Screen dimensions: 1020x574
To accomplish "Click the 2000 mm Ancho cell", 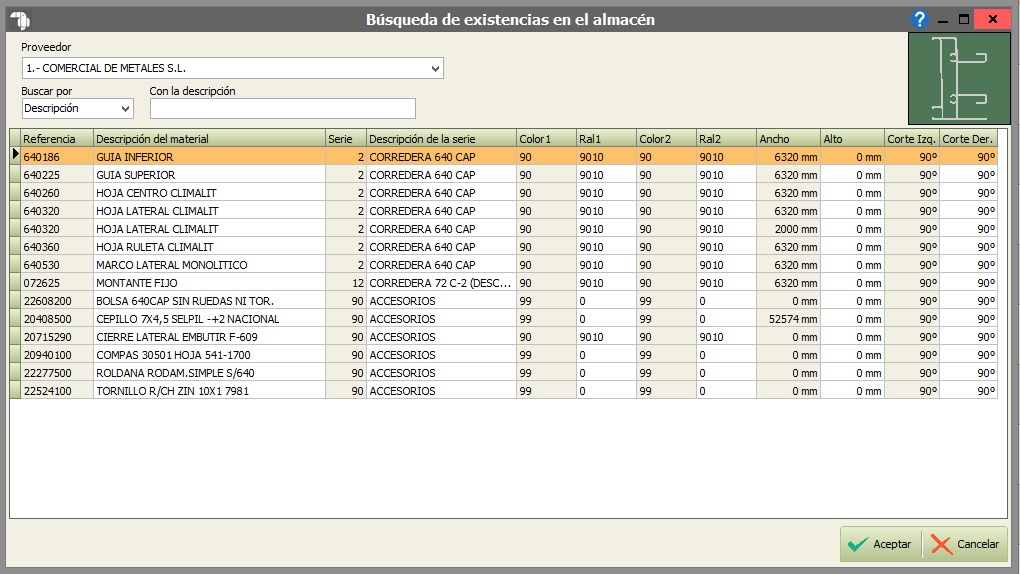I will pos(788,229).
